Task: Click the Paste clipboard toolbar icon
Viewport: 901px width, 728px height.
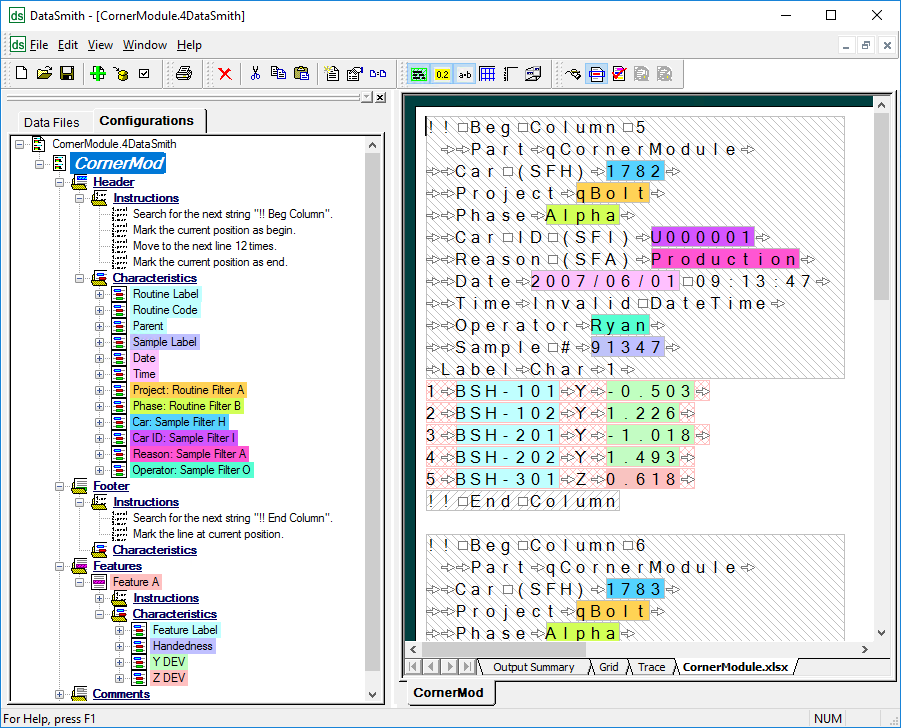Action: click(x=301, y=73)
